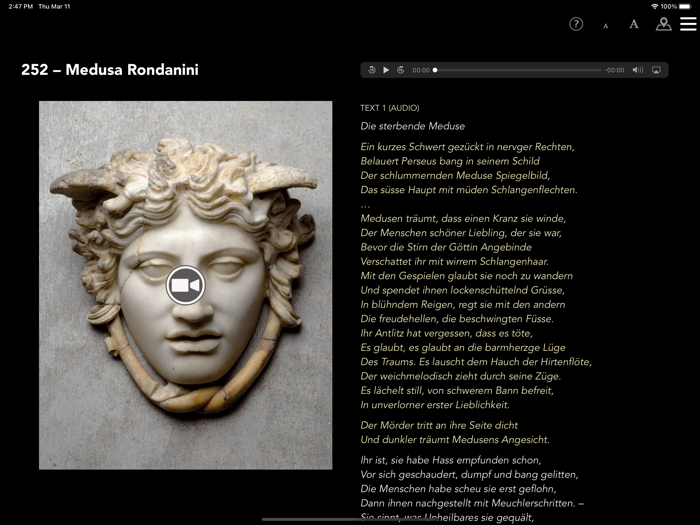Screen dimensions: 700x525
Task: Select the heading 'Die sterbende Meduse'
Action: click(412, 126)
